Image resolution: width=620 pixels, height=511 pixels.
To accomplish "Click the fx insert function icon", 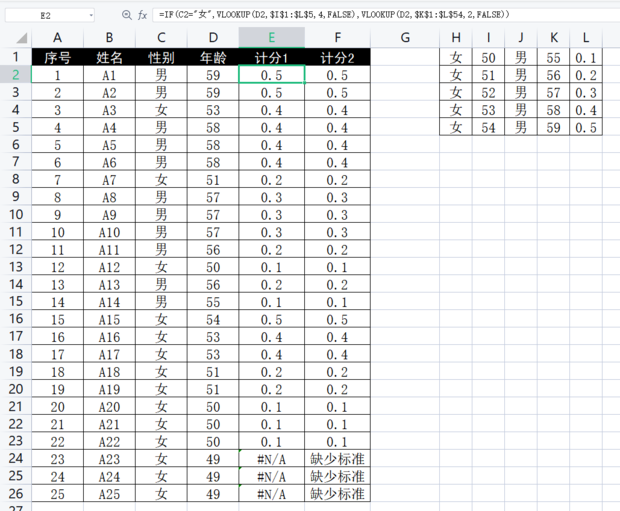I will click(x=143, y=15).
